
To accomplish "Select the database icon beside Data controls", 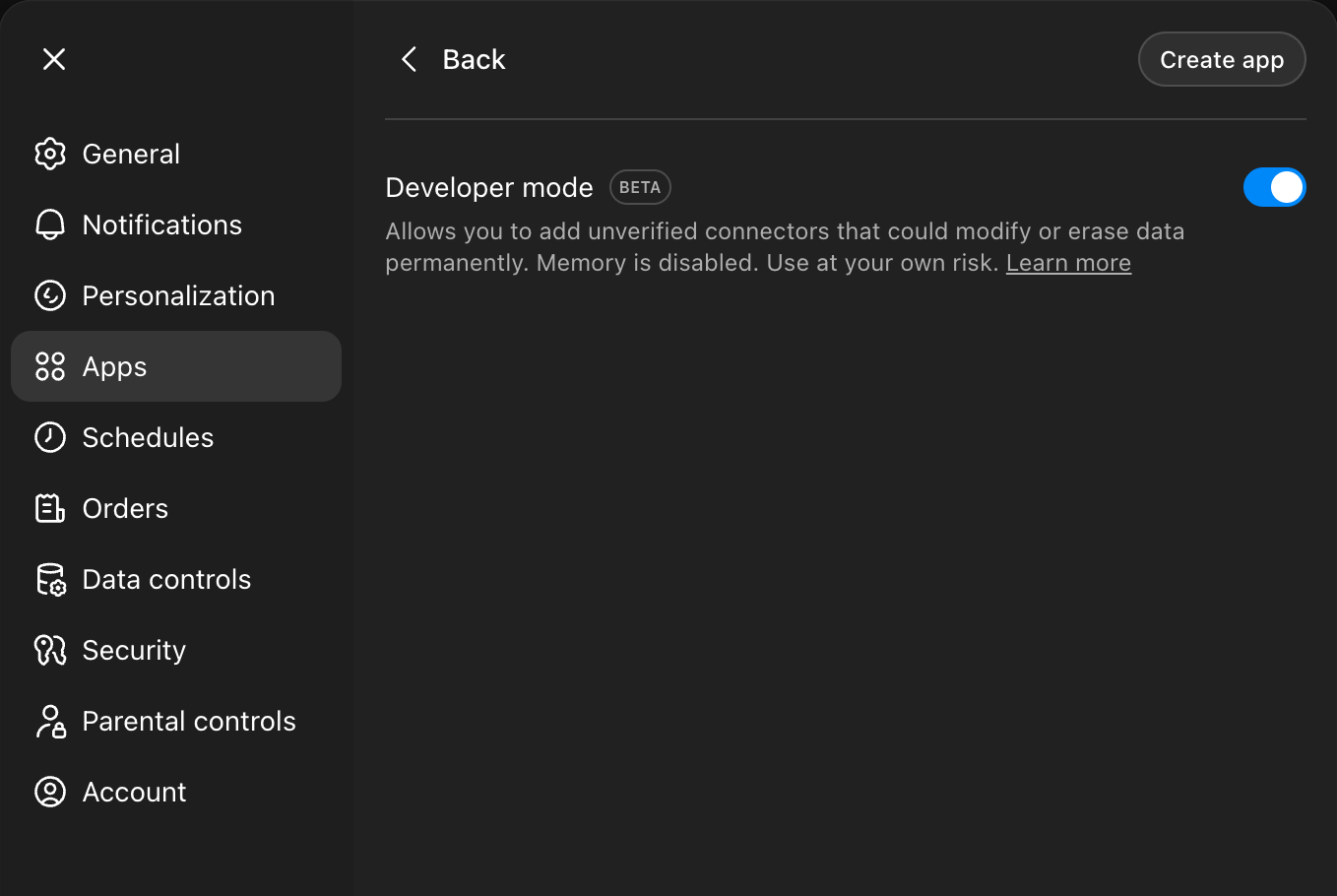I will [50, 579].
